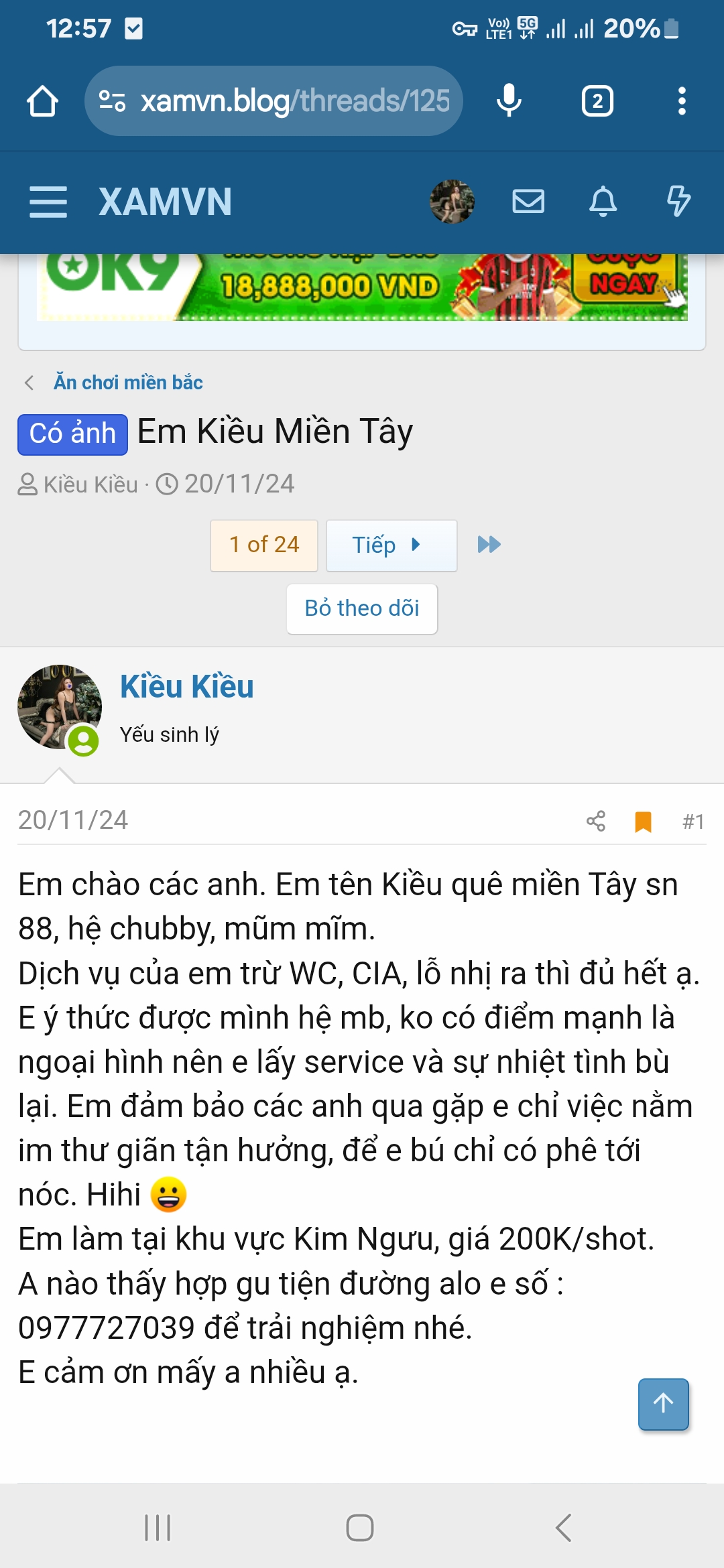Viewport: 724px width, 1568px height.
Task: Click the scroll-to-top arrow button
Action: tap(664, 1404)
